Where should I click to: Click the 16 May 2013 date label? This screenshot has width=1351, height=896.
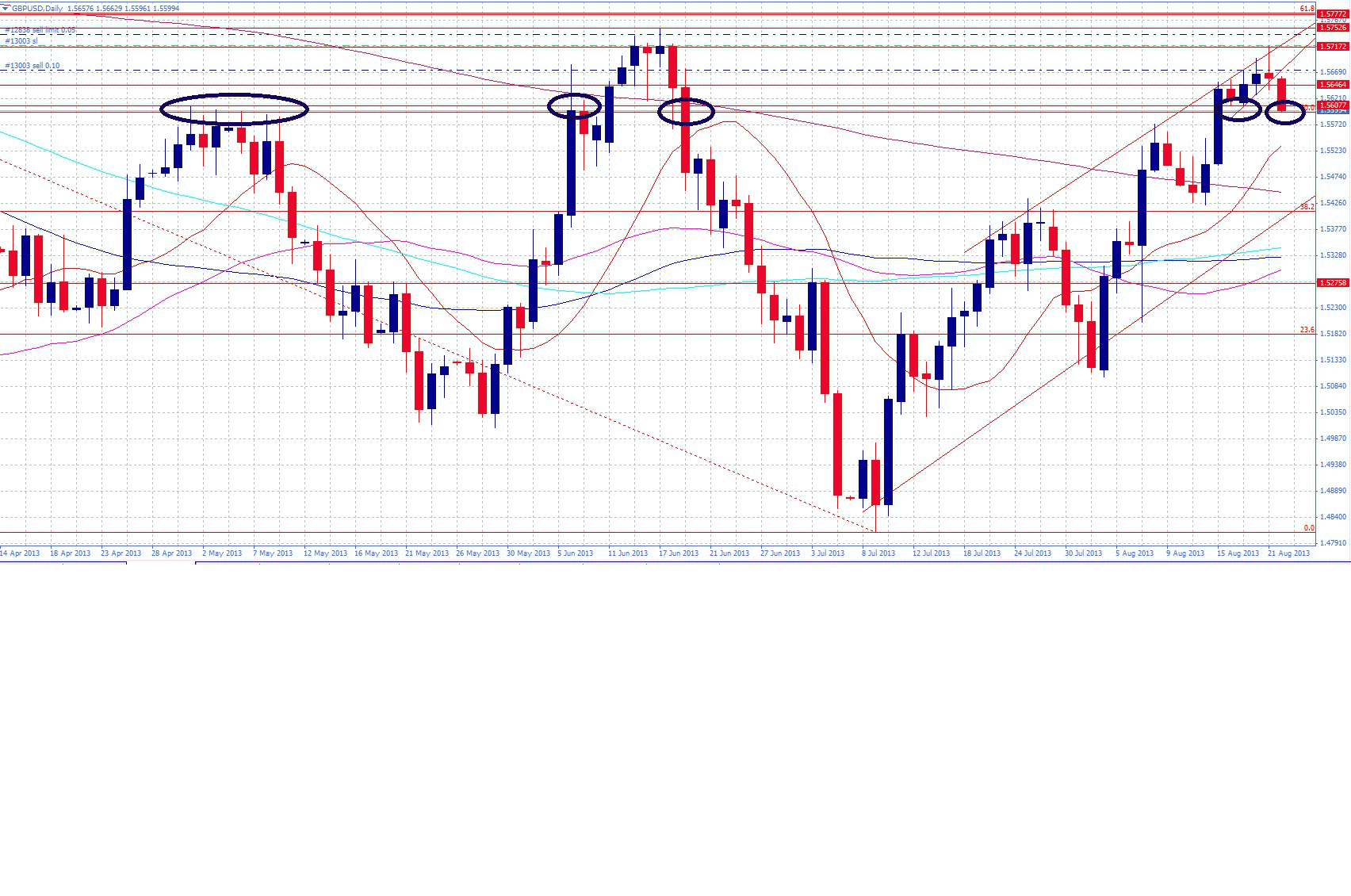point(377,553)
